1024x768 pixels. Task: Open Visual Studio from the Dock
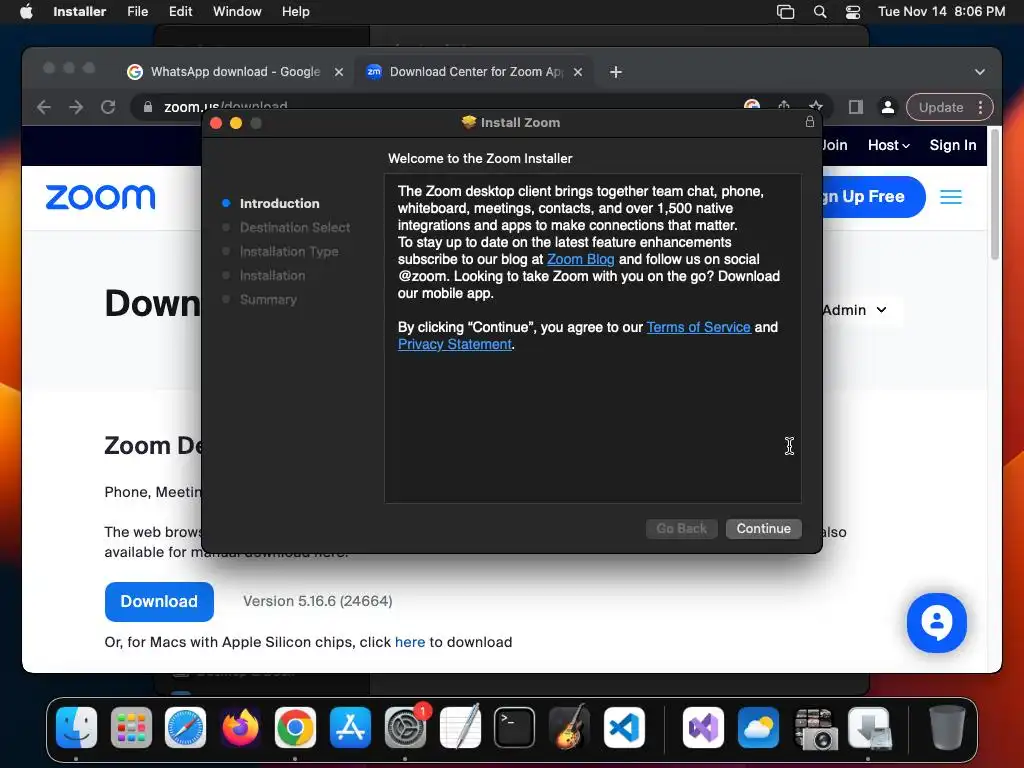click(x=703, y=727)
